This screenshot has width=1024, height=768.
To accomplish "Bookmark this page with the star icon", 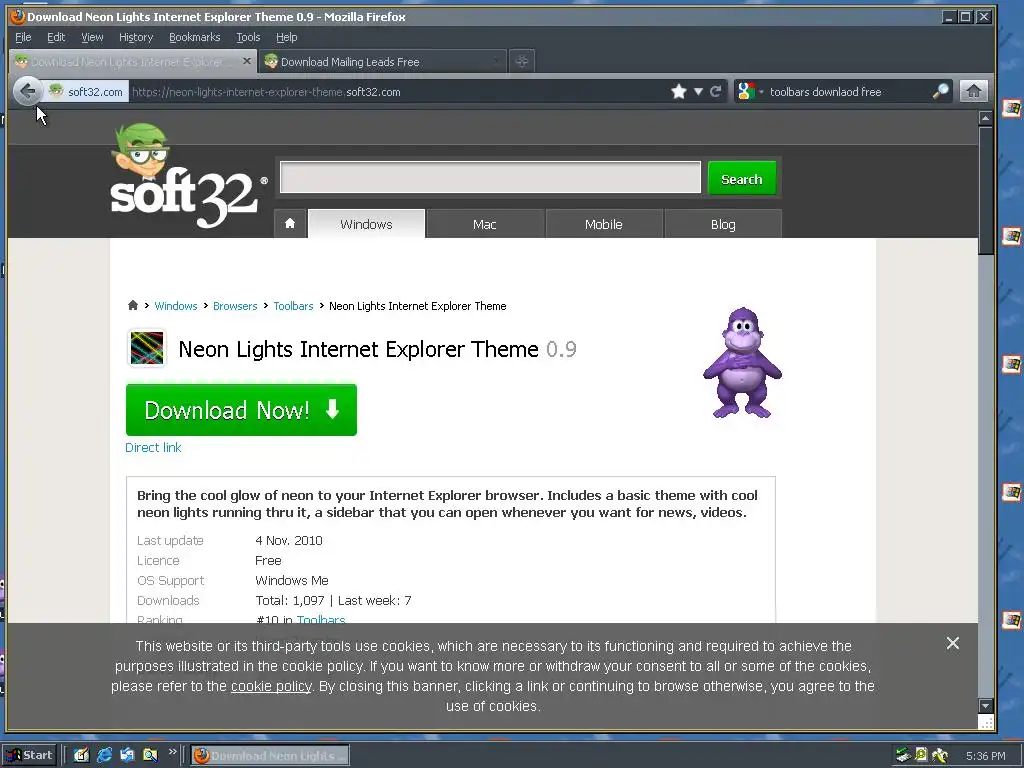I will point(679,91).
